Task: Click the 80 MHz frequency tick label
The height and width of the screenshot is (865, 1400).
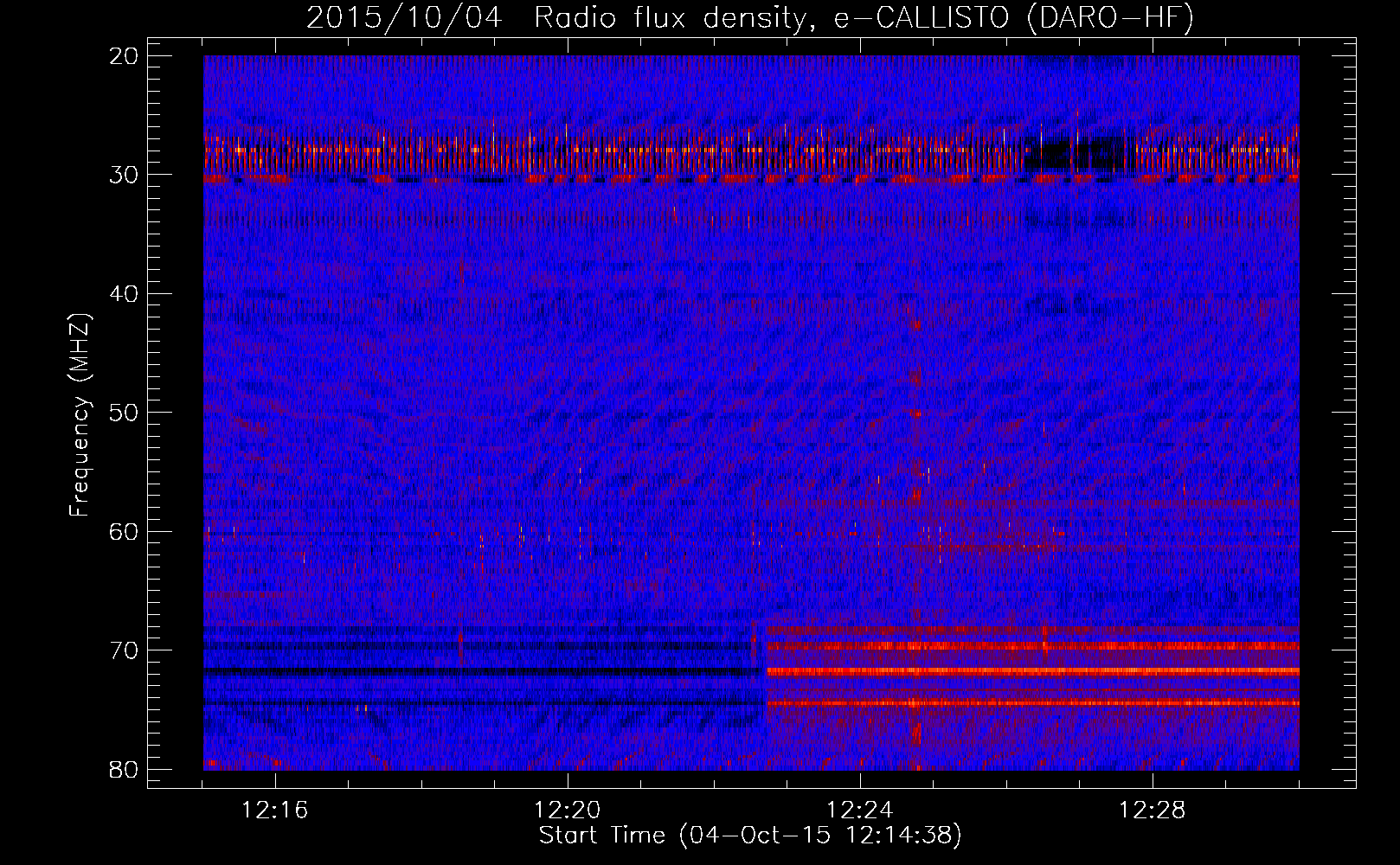Action: point(124,770)
